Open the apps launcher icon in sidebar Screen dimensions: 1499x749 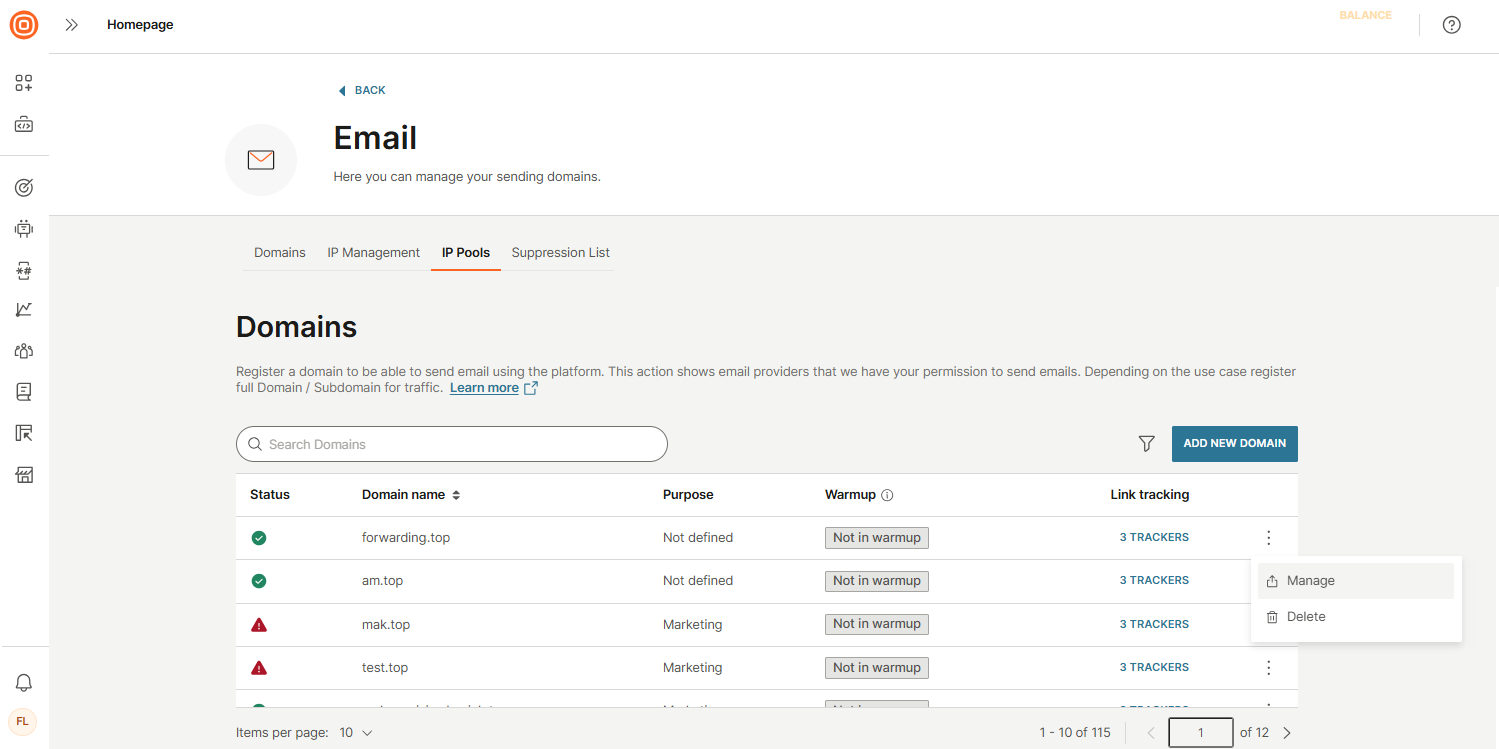click(23, 83)
